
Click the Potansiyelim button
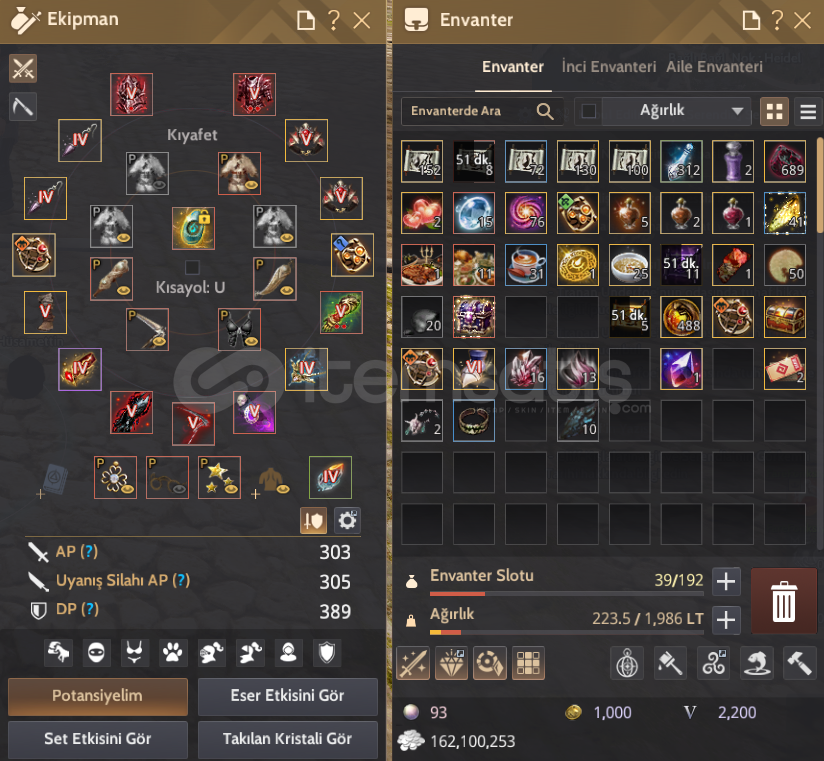pos(98,696)
